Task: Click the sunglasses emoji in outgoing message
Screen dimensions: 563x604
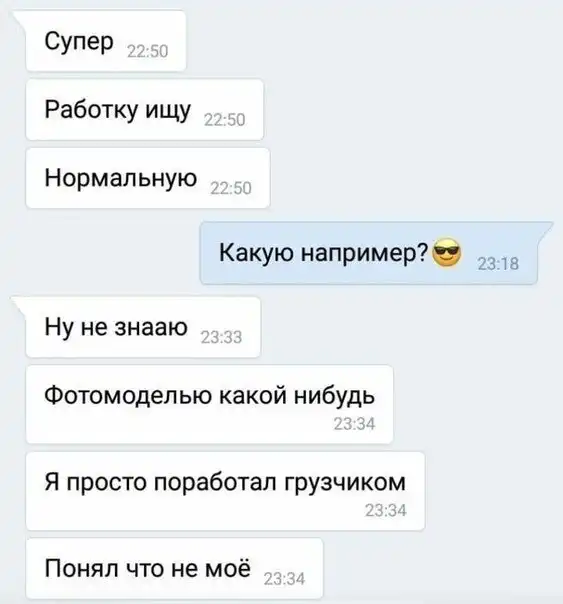Action: (x=446, y=253)
